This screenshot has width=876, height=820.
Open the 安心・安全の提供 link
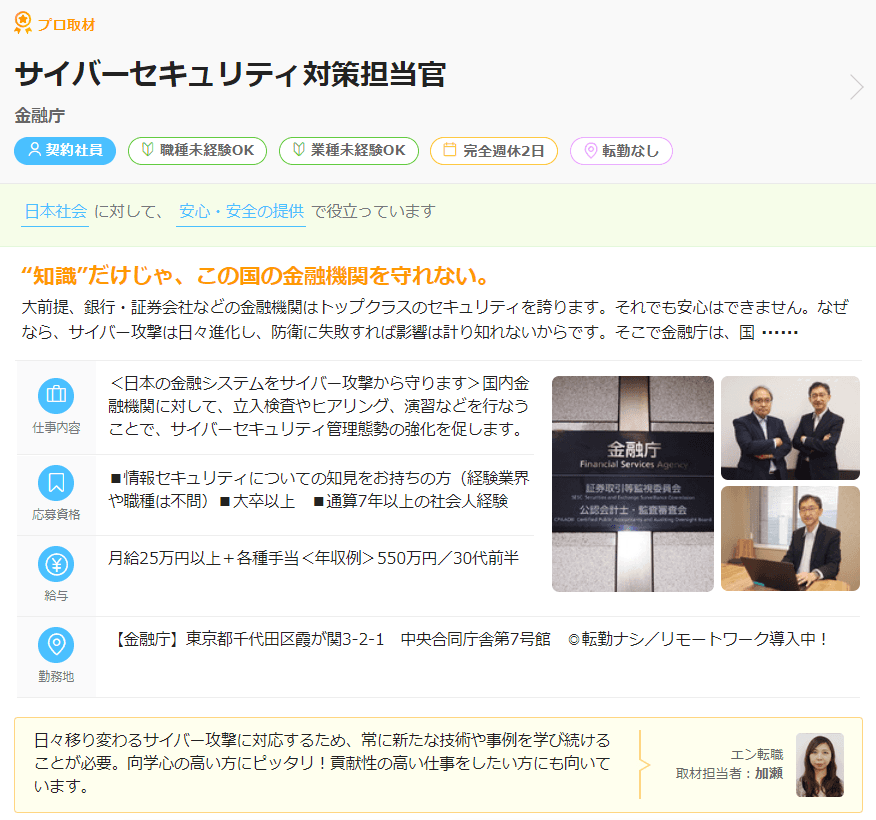pyautogui.click(x=241, y=211)
